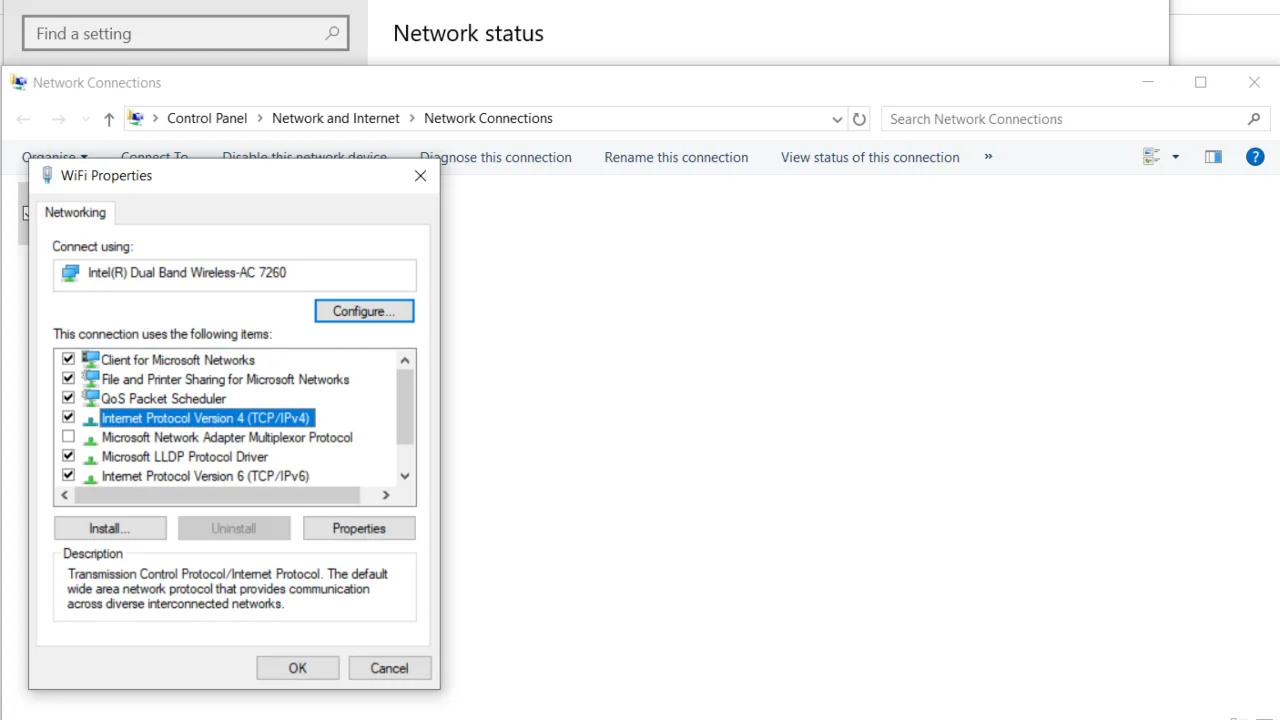Enable Microsoft Network Adapter Multiplexor Protocol
This screenshot has height=720, width=1280.
pos(68,437)
